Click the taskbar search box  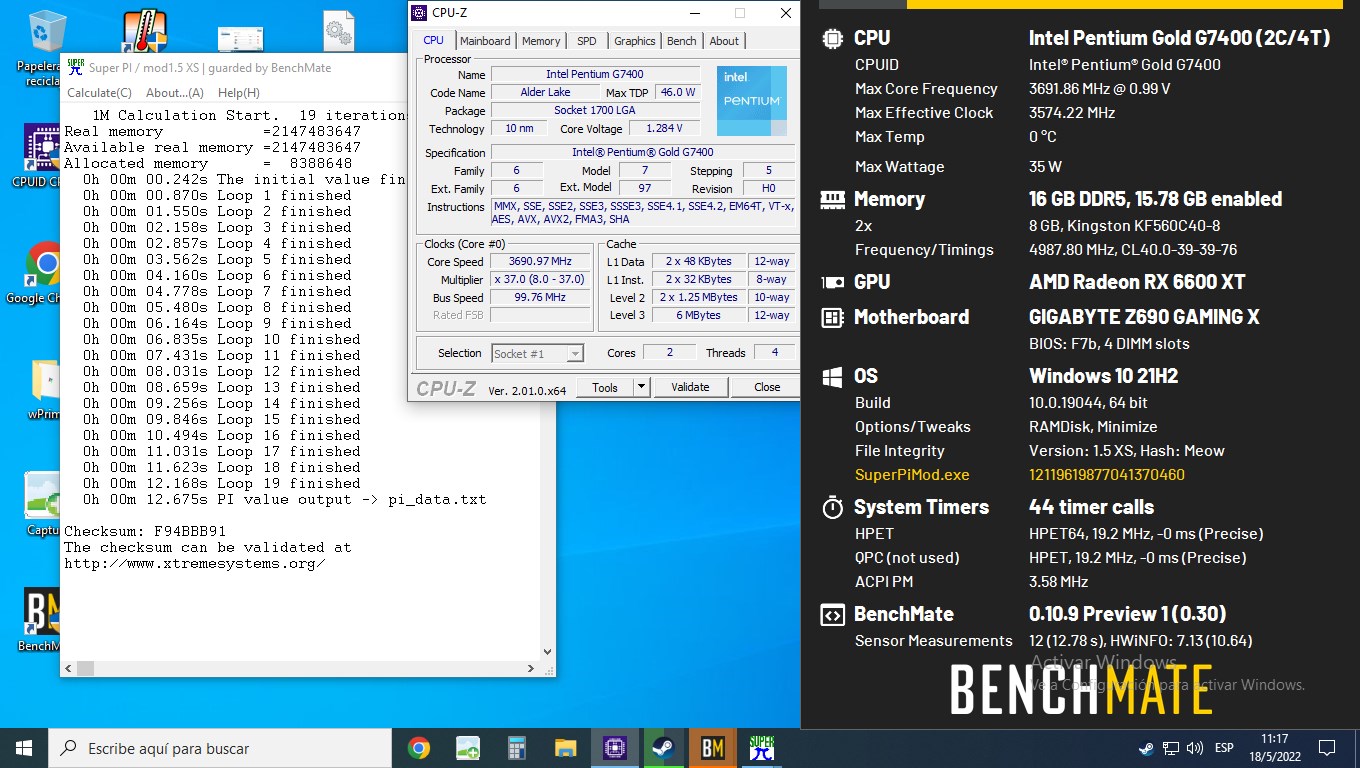point(220,748)
